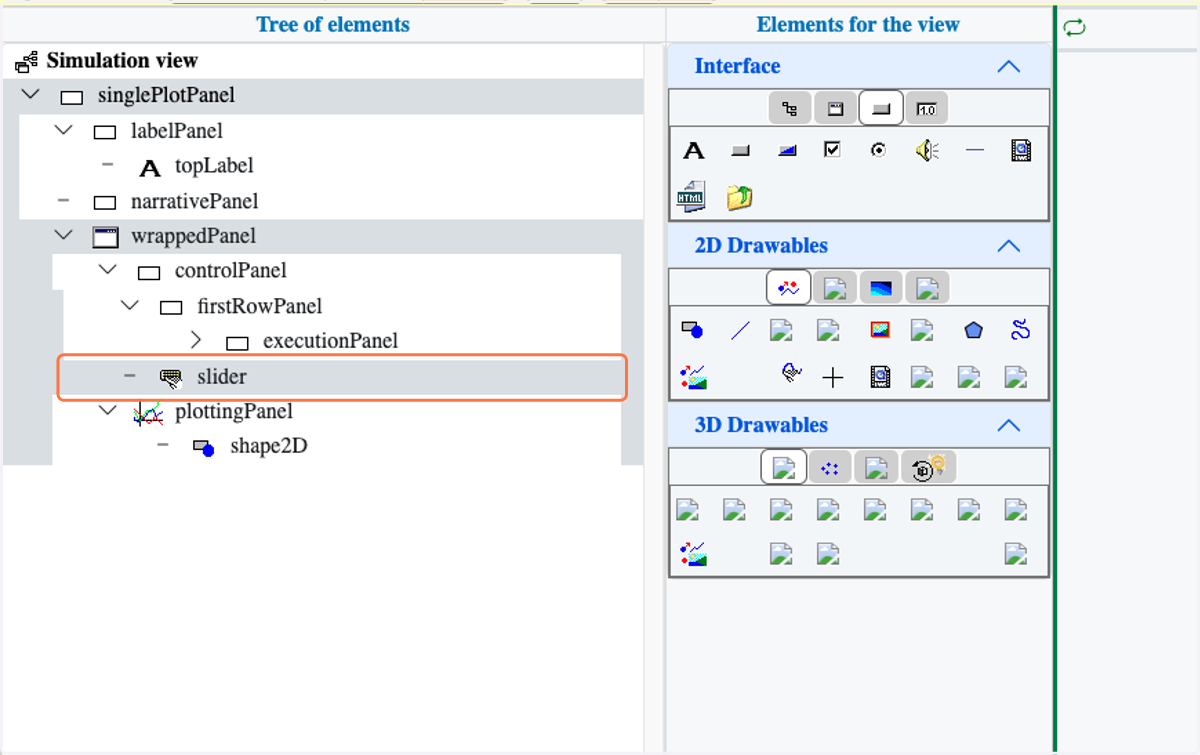Select the yellow folder upload icon

point(739,197)
